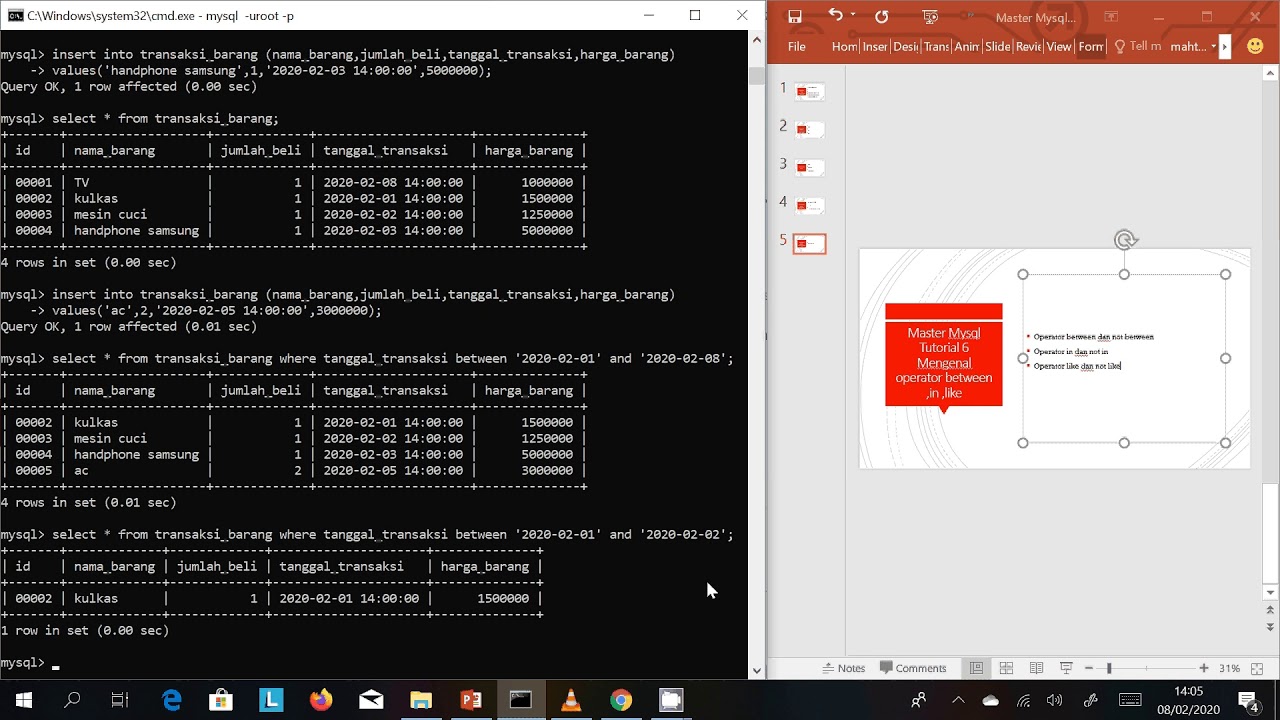Viewport: 1280px width, 720px height.
Task: Open Google Chrome from the taskbar
Action: point(621,700)
